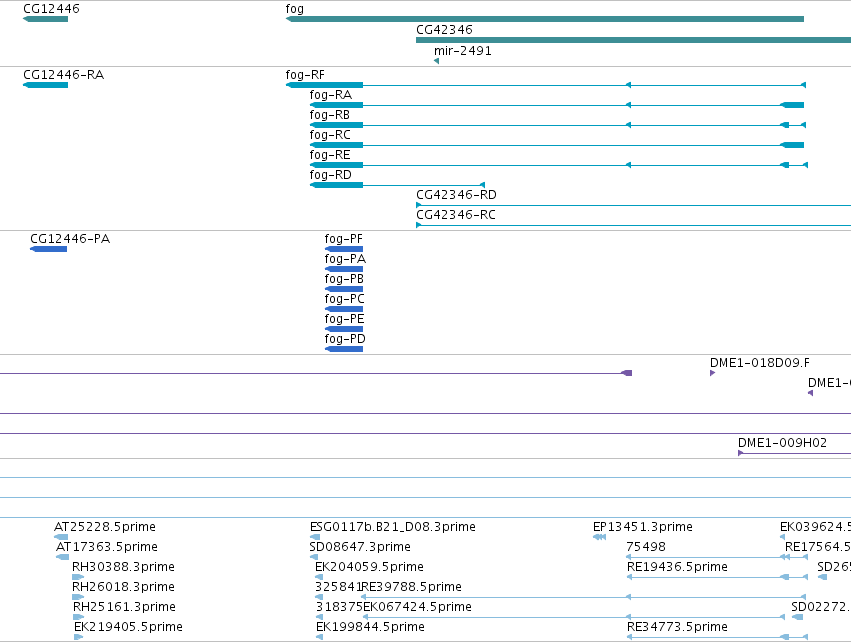The image size is (851, 642).
Task: Select the EK204059.5prime EST marker
Action: tap(319, 577)
